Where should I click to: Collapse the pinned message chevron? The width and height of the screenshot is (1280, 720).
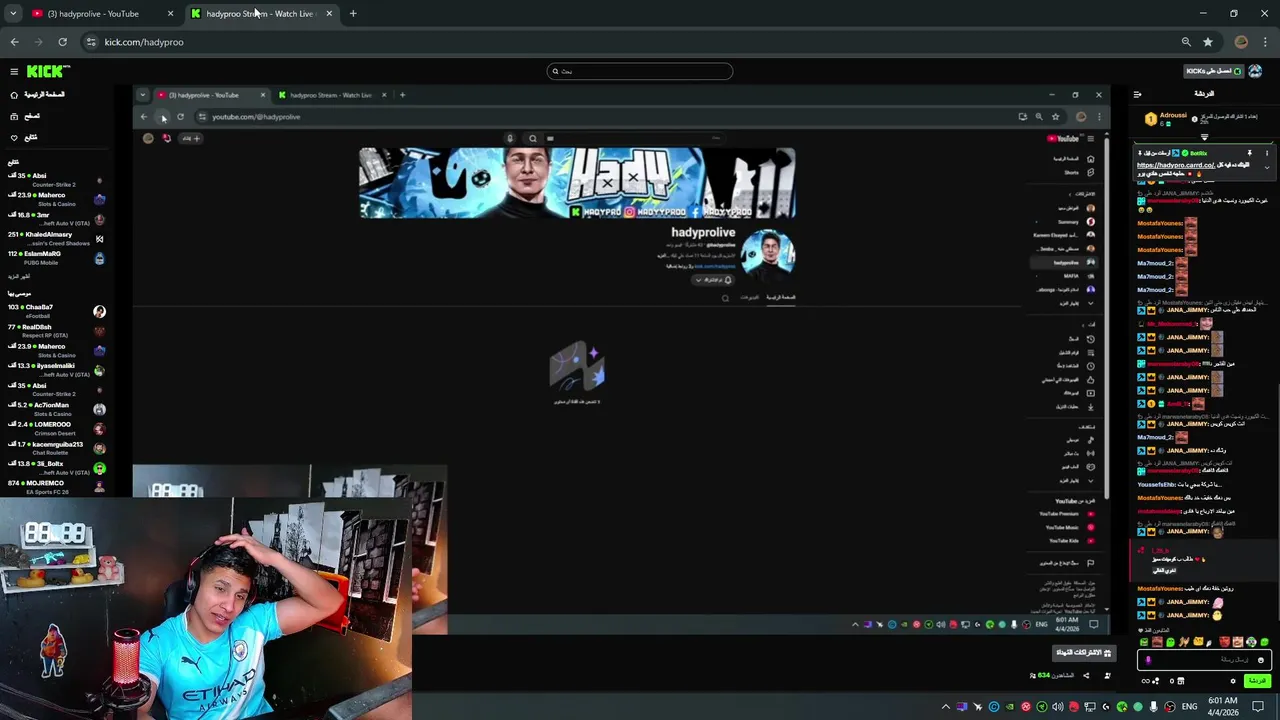tap(1266, 168)
